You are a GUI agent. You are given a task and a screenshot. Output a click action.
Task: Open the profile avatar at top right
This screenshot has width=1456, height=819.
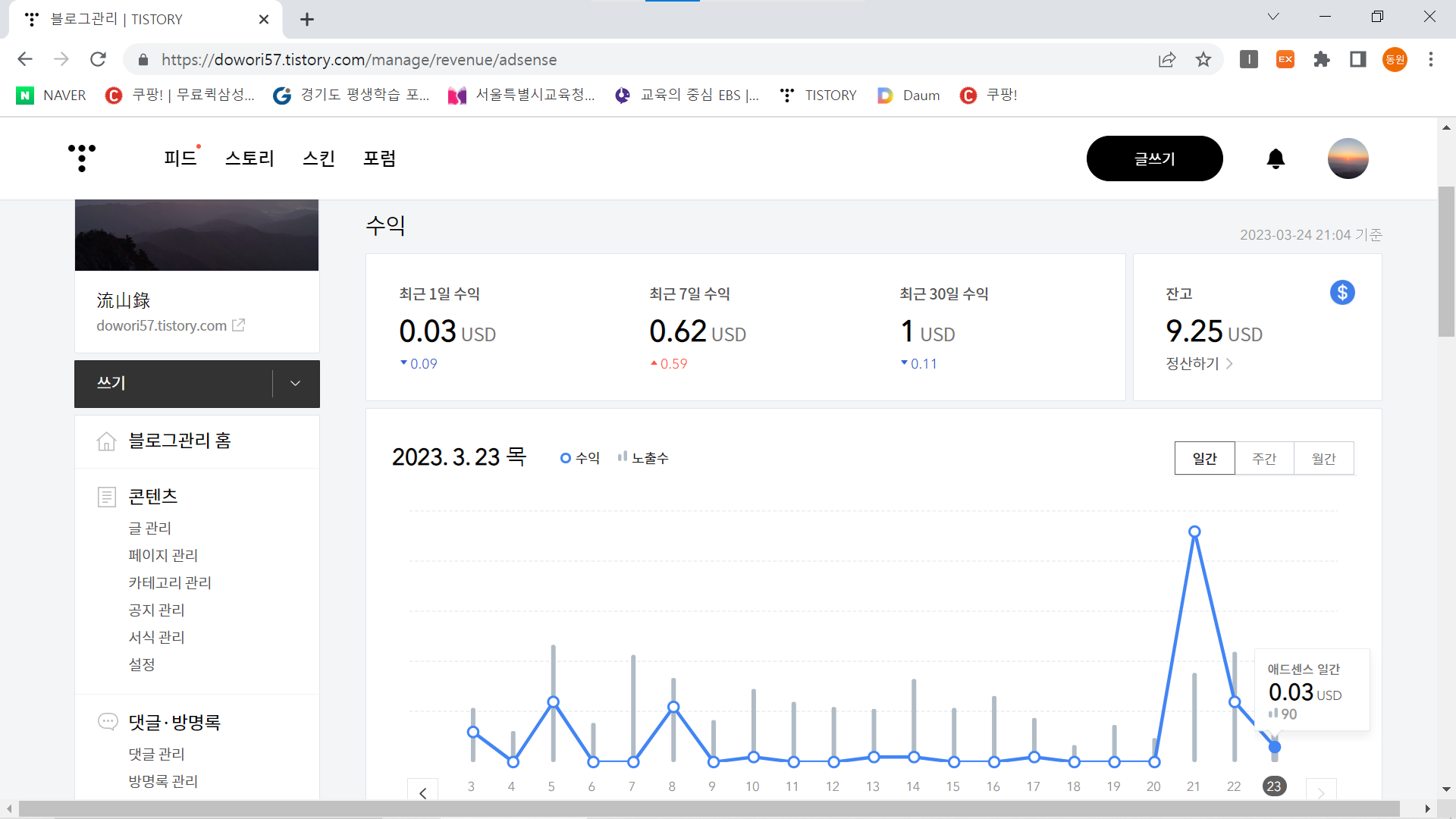[1348, 158]
